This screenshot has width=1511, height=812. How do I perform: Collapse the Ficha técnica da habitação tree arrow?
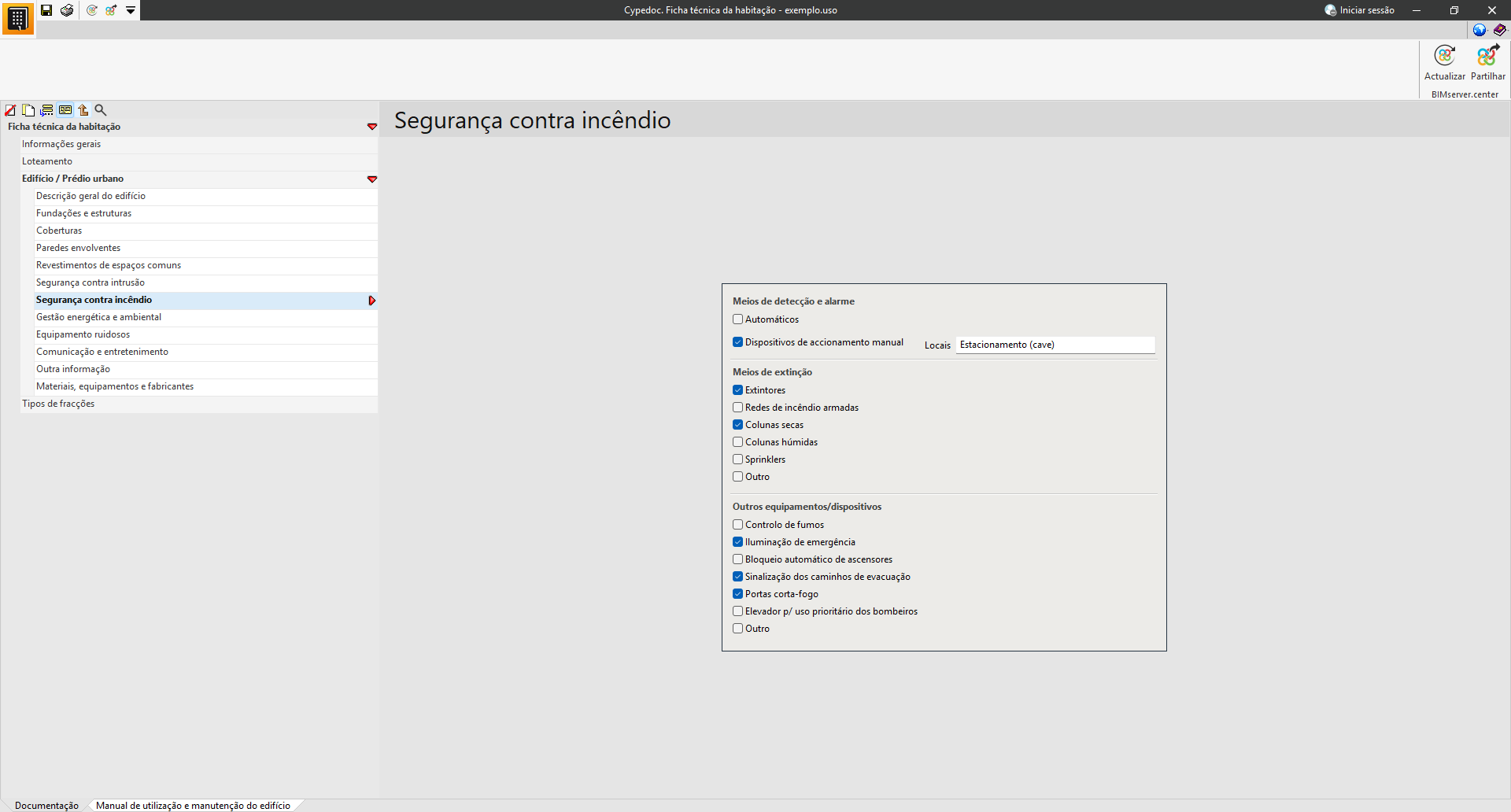372,127
